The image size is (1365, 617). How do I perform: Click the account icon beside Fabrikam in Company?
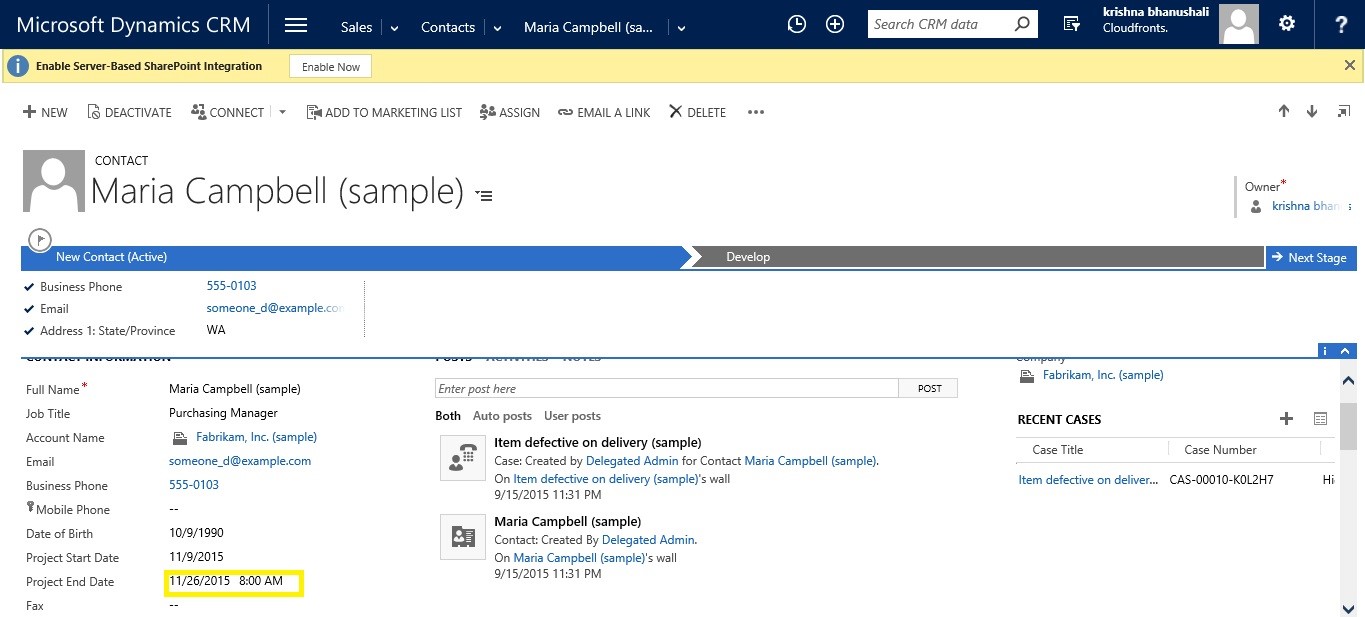coord(1027,376)
